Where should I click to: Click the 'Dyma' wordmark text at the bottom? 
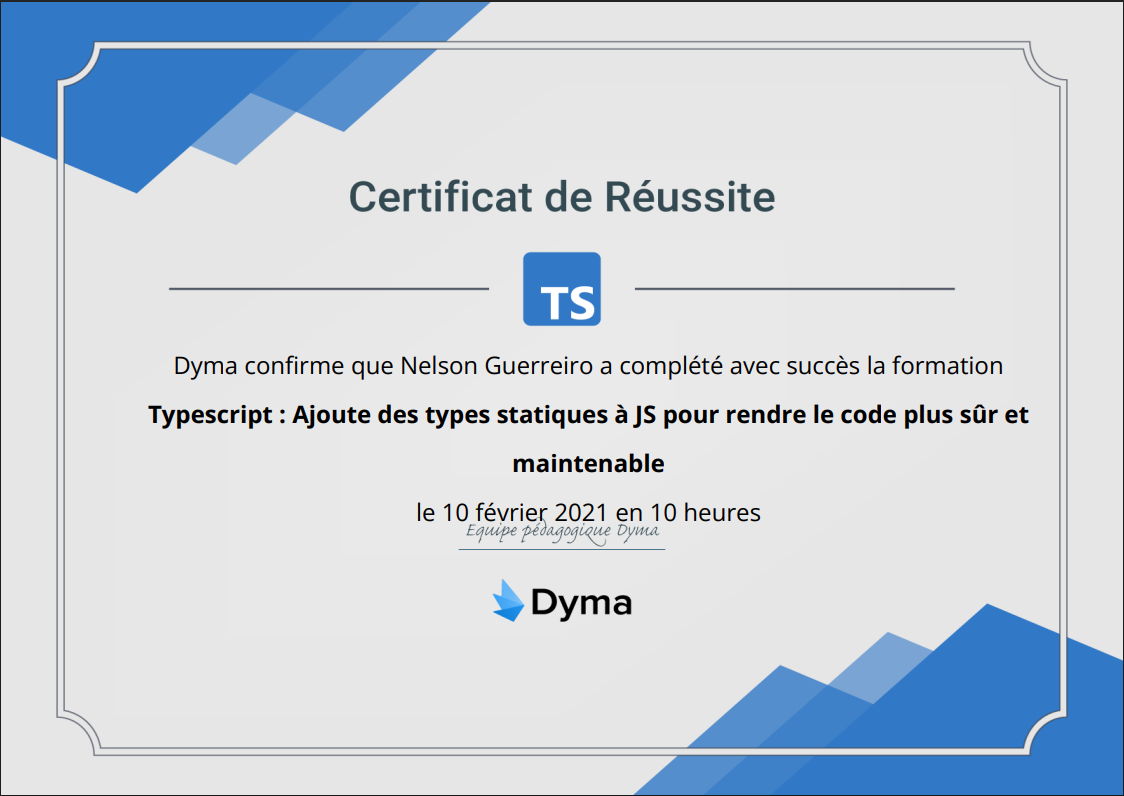581,604
